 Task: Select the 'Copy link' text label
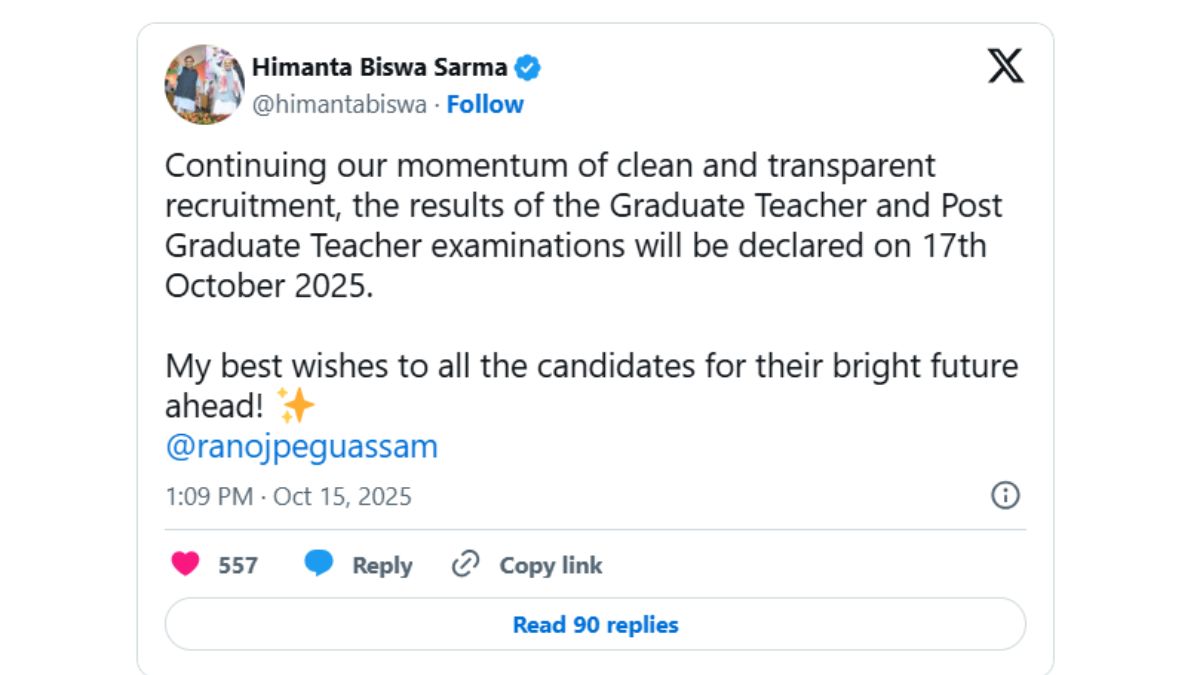click(x=551, y=566)
